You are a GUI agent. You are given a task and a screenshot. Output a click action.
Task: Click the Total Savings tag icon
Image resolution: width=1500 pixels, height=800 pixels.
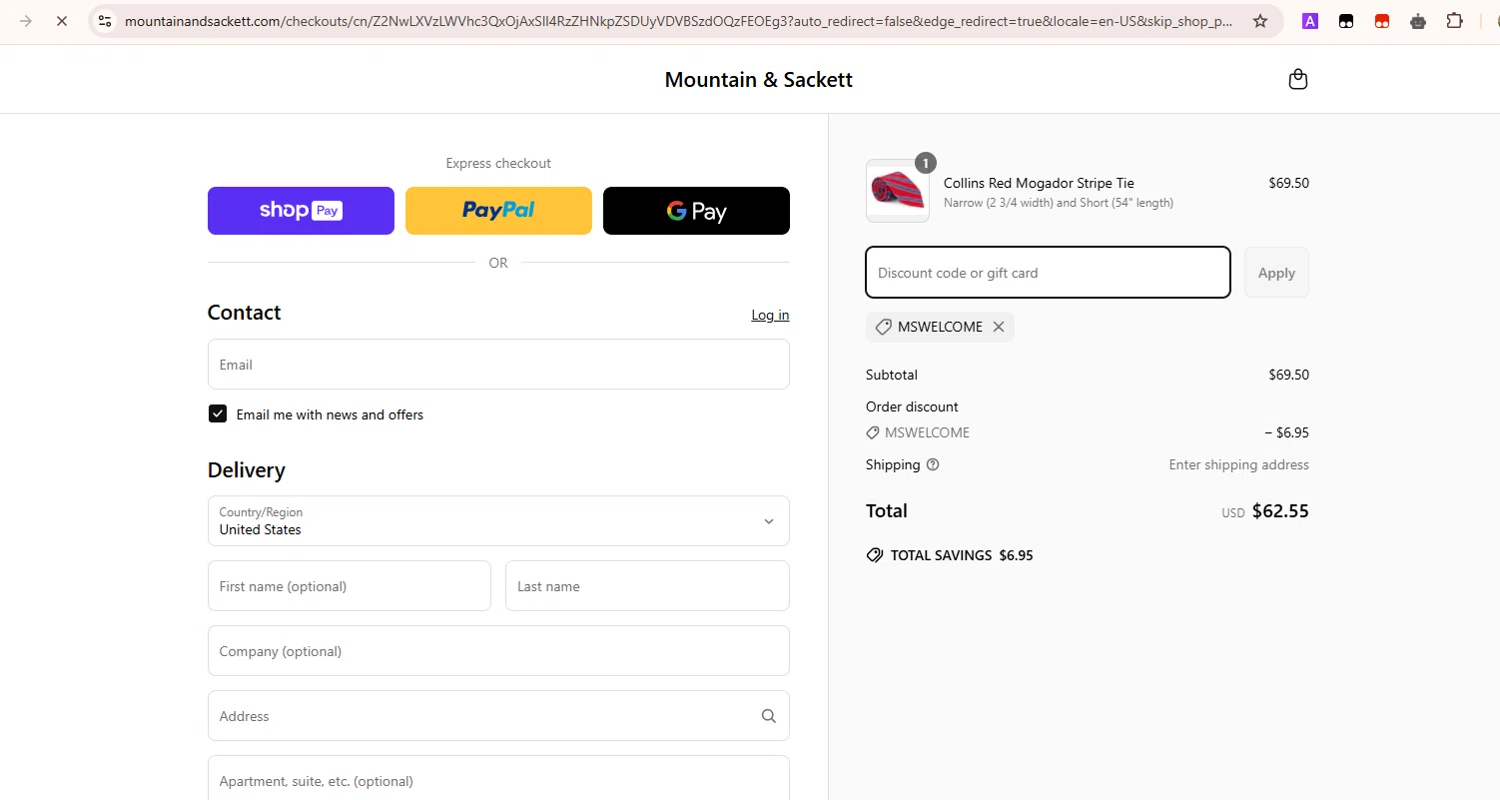pyautogui.click(x=875, y=555)
